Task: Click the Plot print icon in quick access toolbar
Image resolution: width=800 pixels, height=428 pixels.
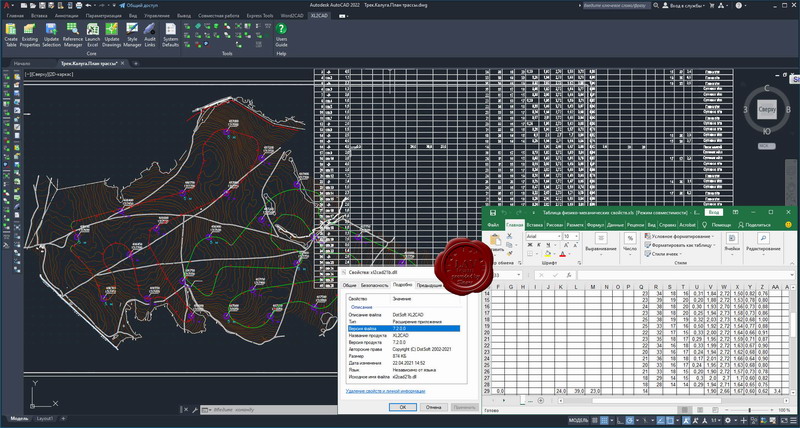Action: tap(78, 5)
